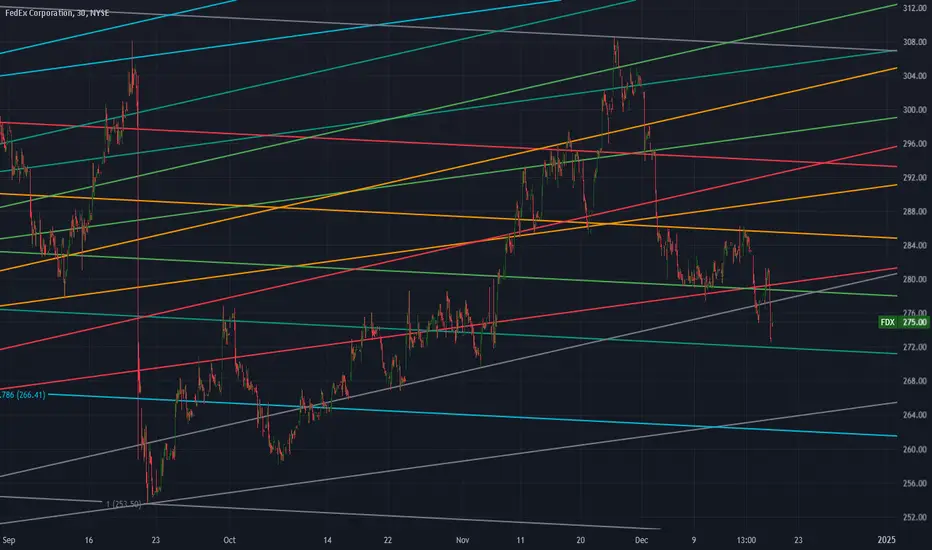The image size is (932, 550).
Task: Click the 13:00 time label on axis
Action: point(747,540)
